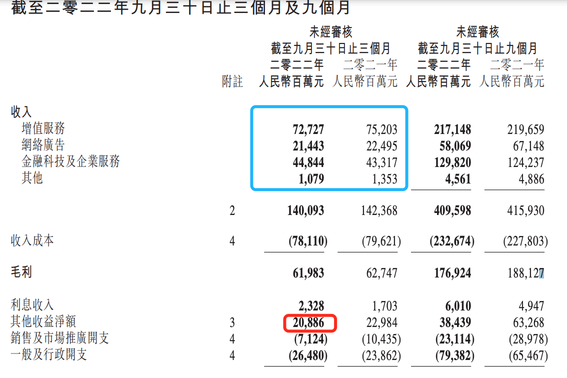Click the value 6,010
The image size is (567, 378).
click(x=458, y=306)
